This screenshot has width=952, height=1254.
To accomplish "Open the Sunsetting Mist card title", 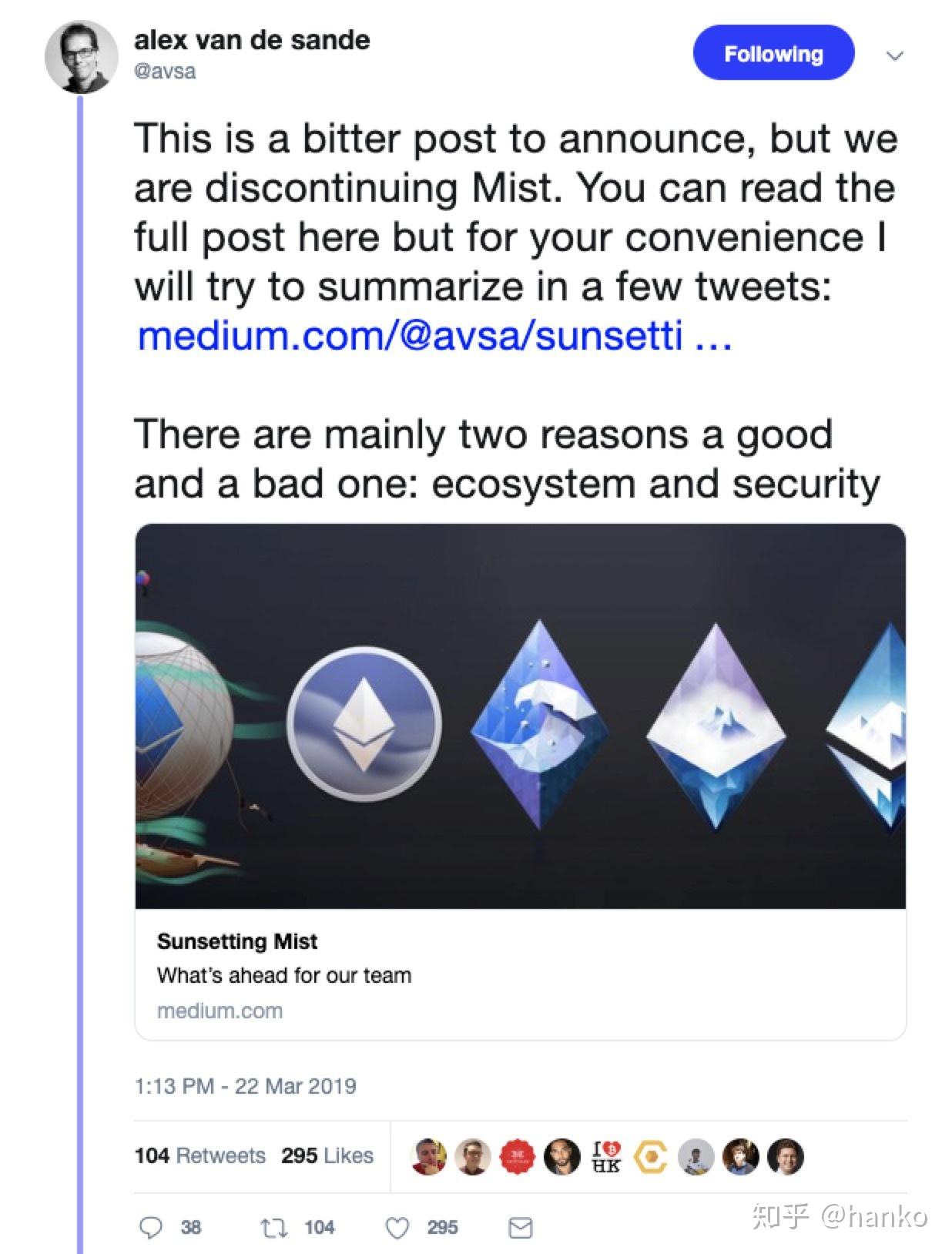I will tap(237, 941).
